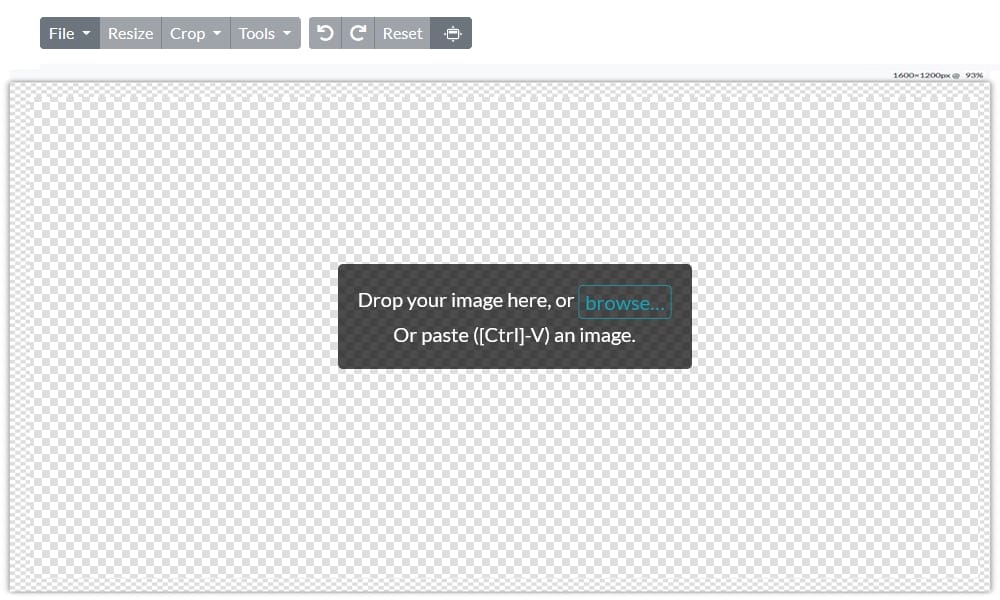This screenshot has height=600, width=1000.
Task: Click the Redo arrow icon
Action: point(357,33)
